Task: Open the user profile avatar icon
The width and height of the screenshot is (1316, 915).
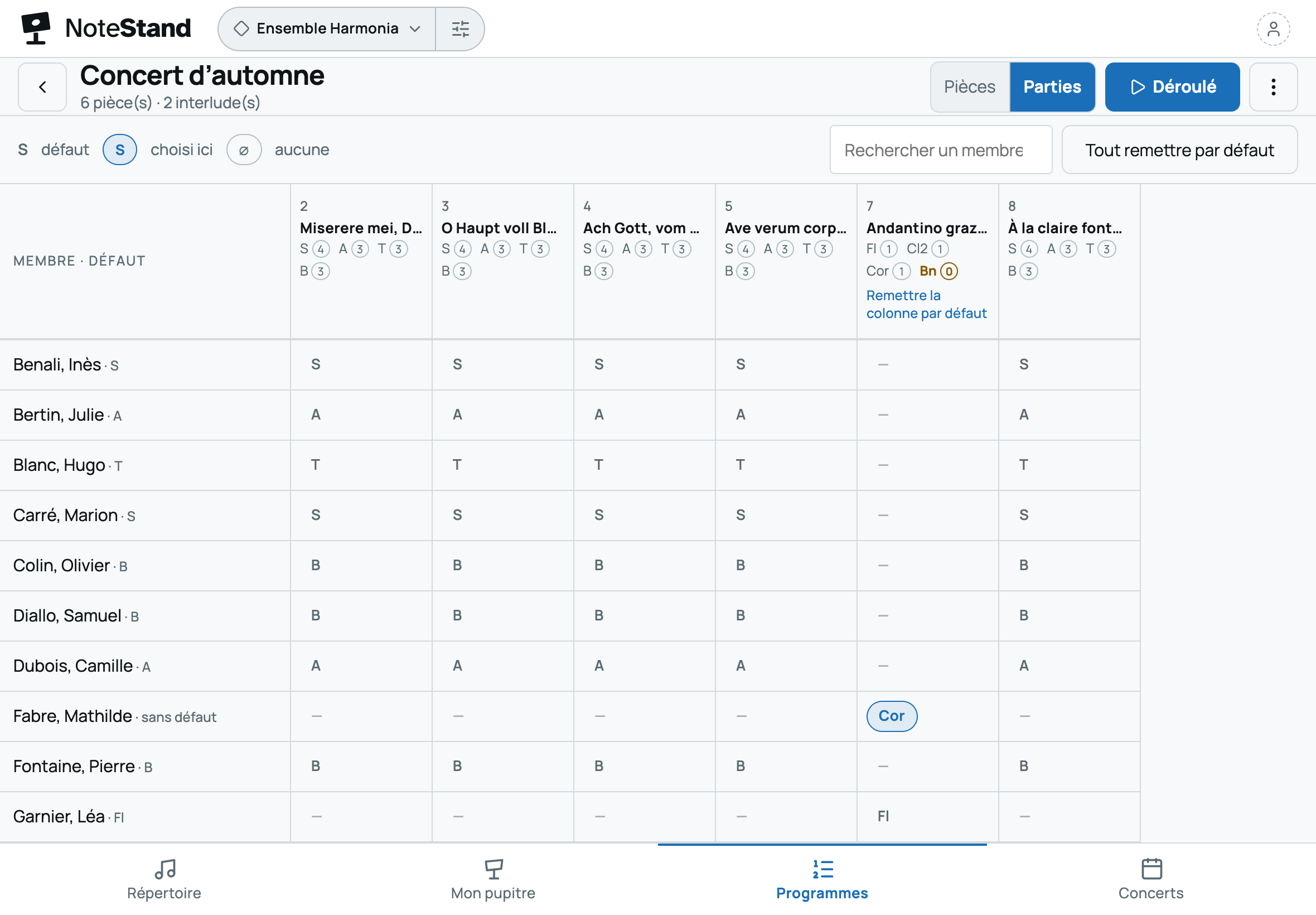Action: pyautogui.click(x=1273, y=28)
